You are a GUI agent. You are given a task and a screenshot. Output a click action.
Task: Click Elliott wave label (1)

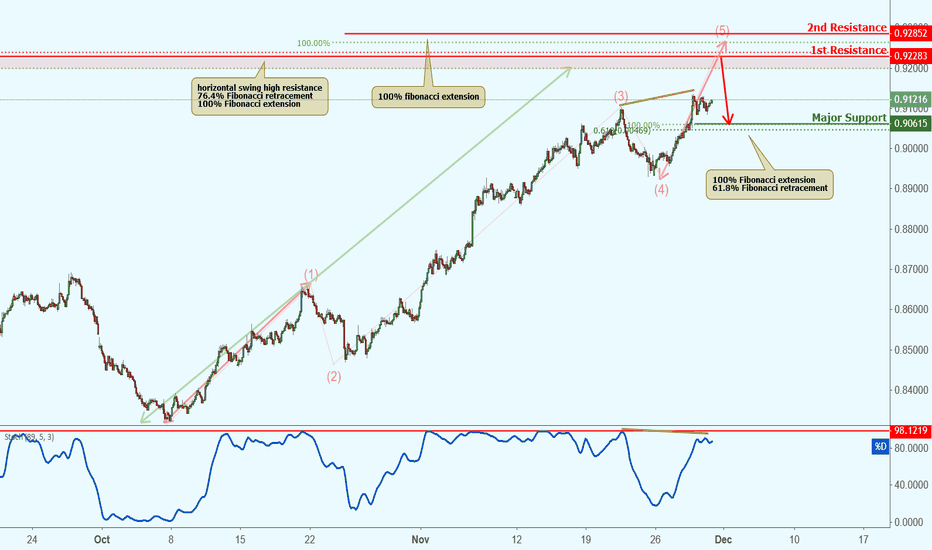[311, 275]
